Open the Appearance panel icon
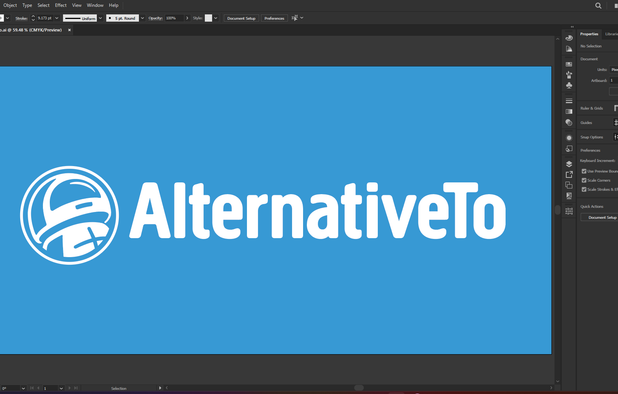The image size is (618, 394). tap(569, 138)
